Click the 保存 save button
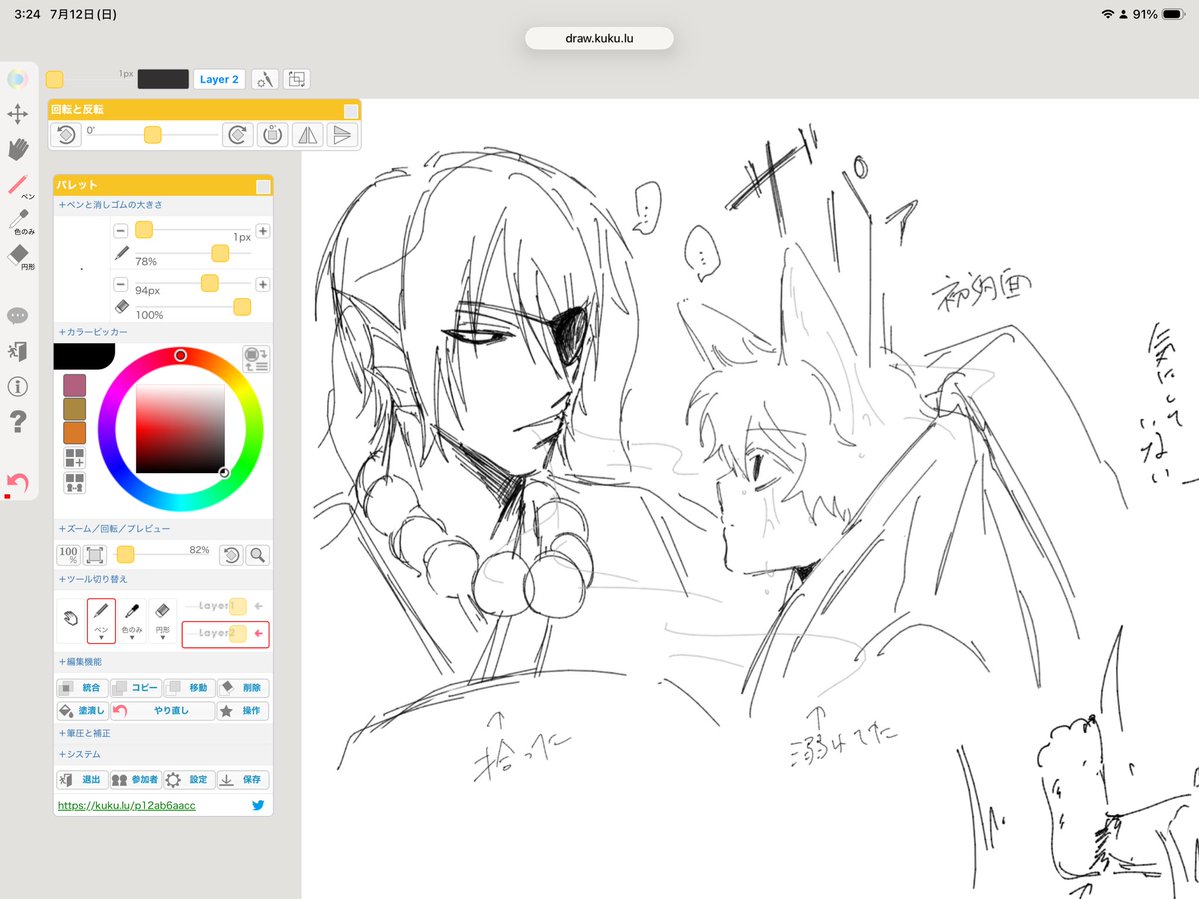The height and width of the screenshot is (899, 1199). pos(242,779)
